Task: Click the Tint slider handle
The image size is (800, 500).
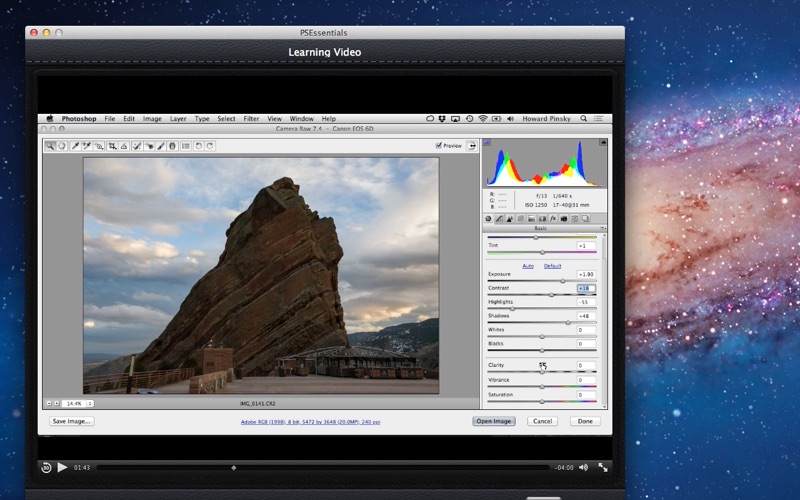Action: click(x=542, y=252)
